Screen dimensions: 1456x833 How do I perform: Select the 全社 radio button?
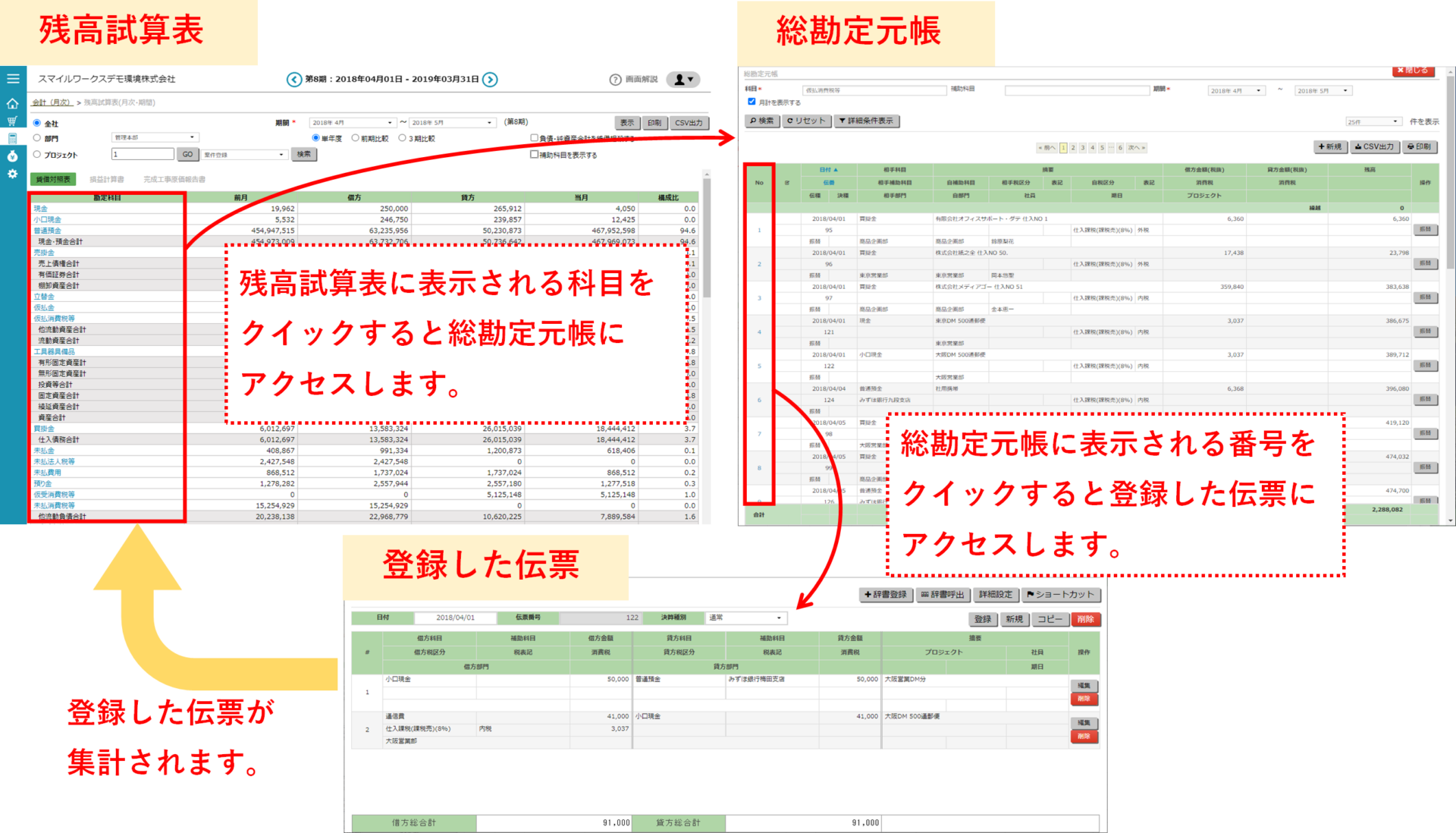(x=36, y=123)
